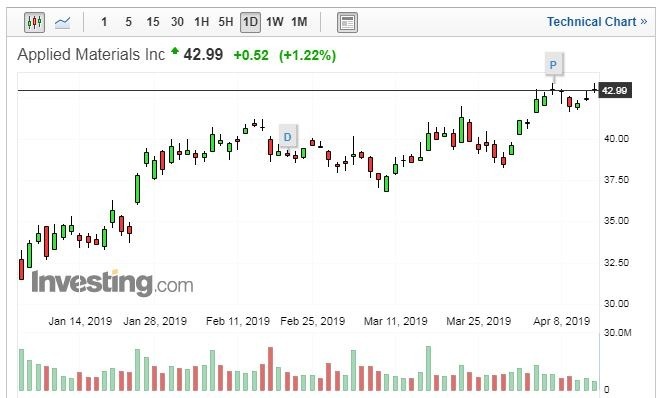Click the 35.00 price axis label

tap(616, 220)
